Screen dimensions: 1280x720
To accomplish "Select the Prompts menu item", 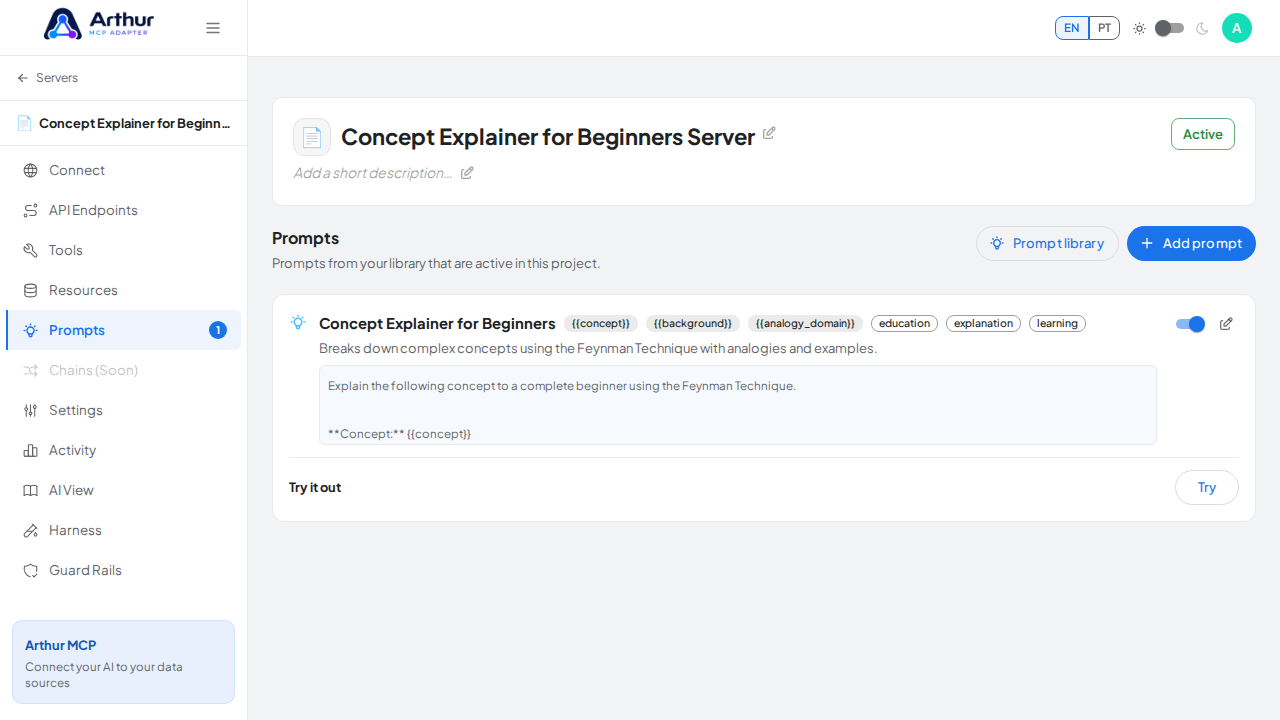I will 123,330.
